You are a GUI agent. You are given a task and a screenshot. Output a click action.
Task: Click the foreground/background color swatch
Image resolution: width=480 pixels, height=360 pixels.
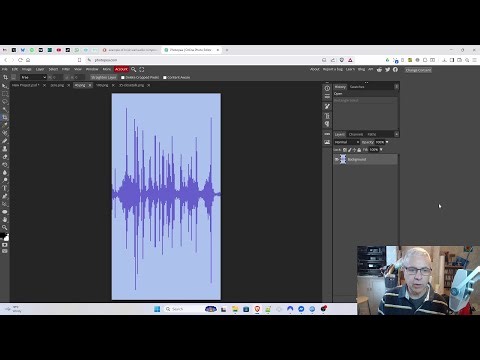(5, 236)
